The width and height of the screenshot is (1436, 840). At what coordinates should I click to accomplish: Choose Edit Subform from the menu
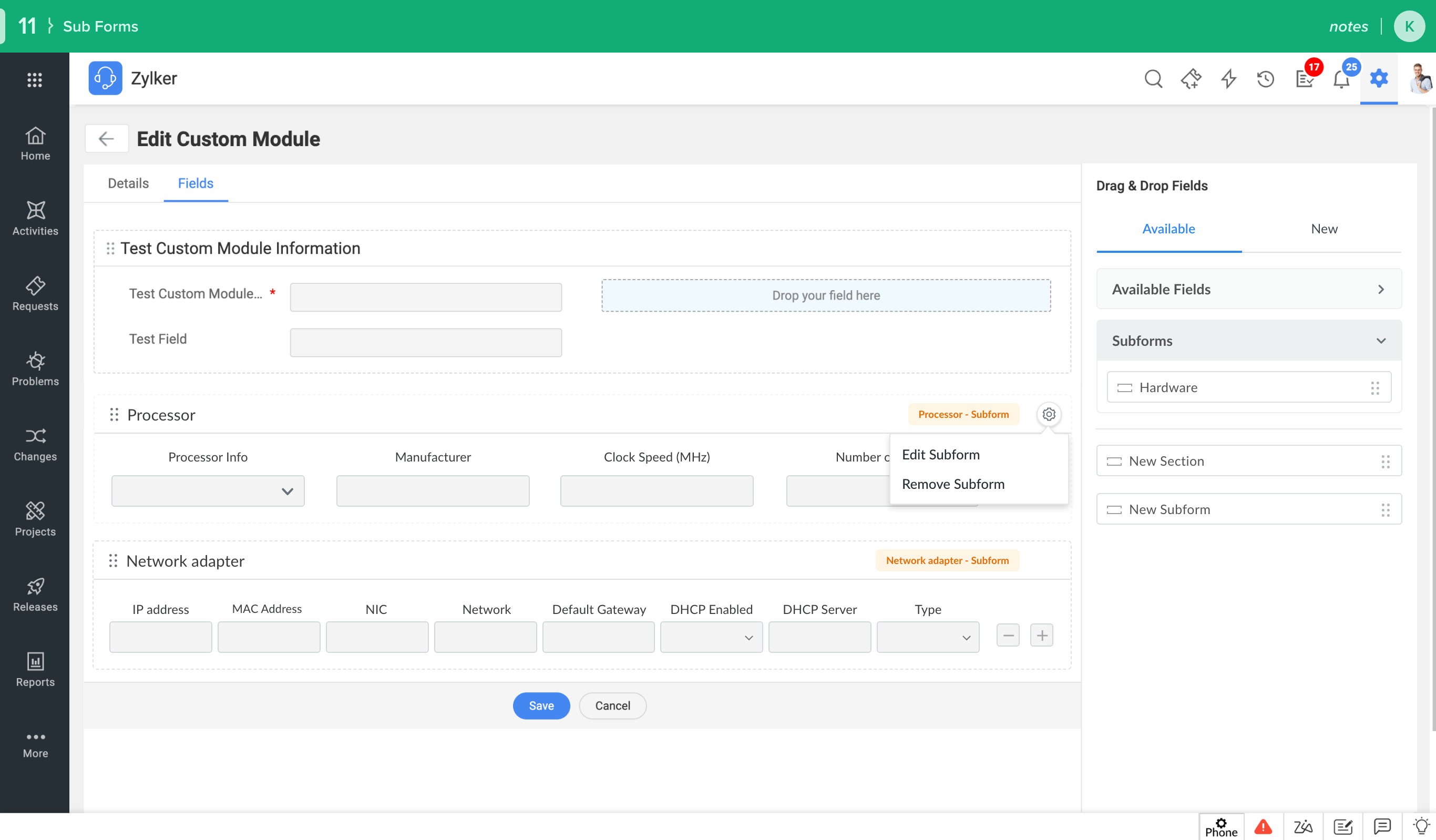pyautogui.click(x=941, y=454)
